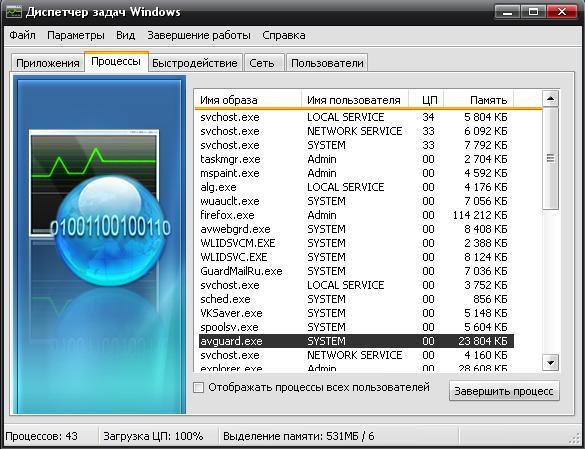This screenshot has width=585, height=449.
Task: Click the Процессов: 43 status bar entry
Action: click(x=42, y=436)
